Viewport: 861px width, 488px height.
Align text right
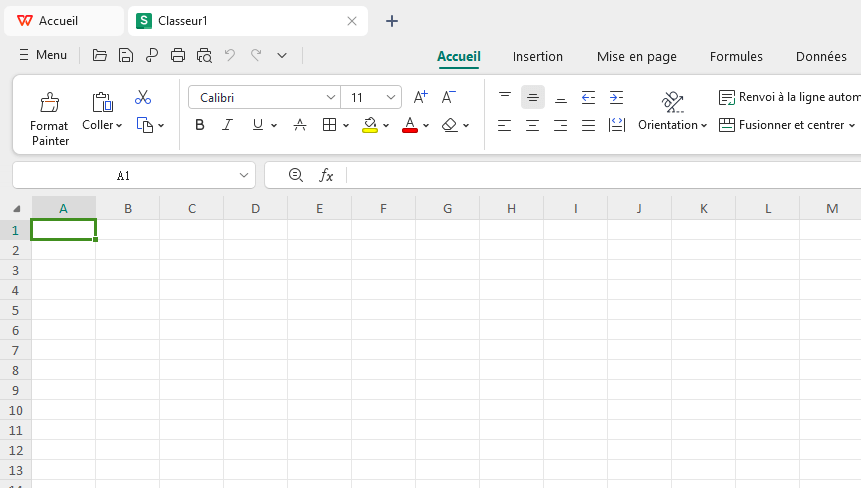tap(561, 125)
